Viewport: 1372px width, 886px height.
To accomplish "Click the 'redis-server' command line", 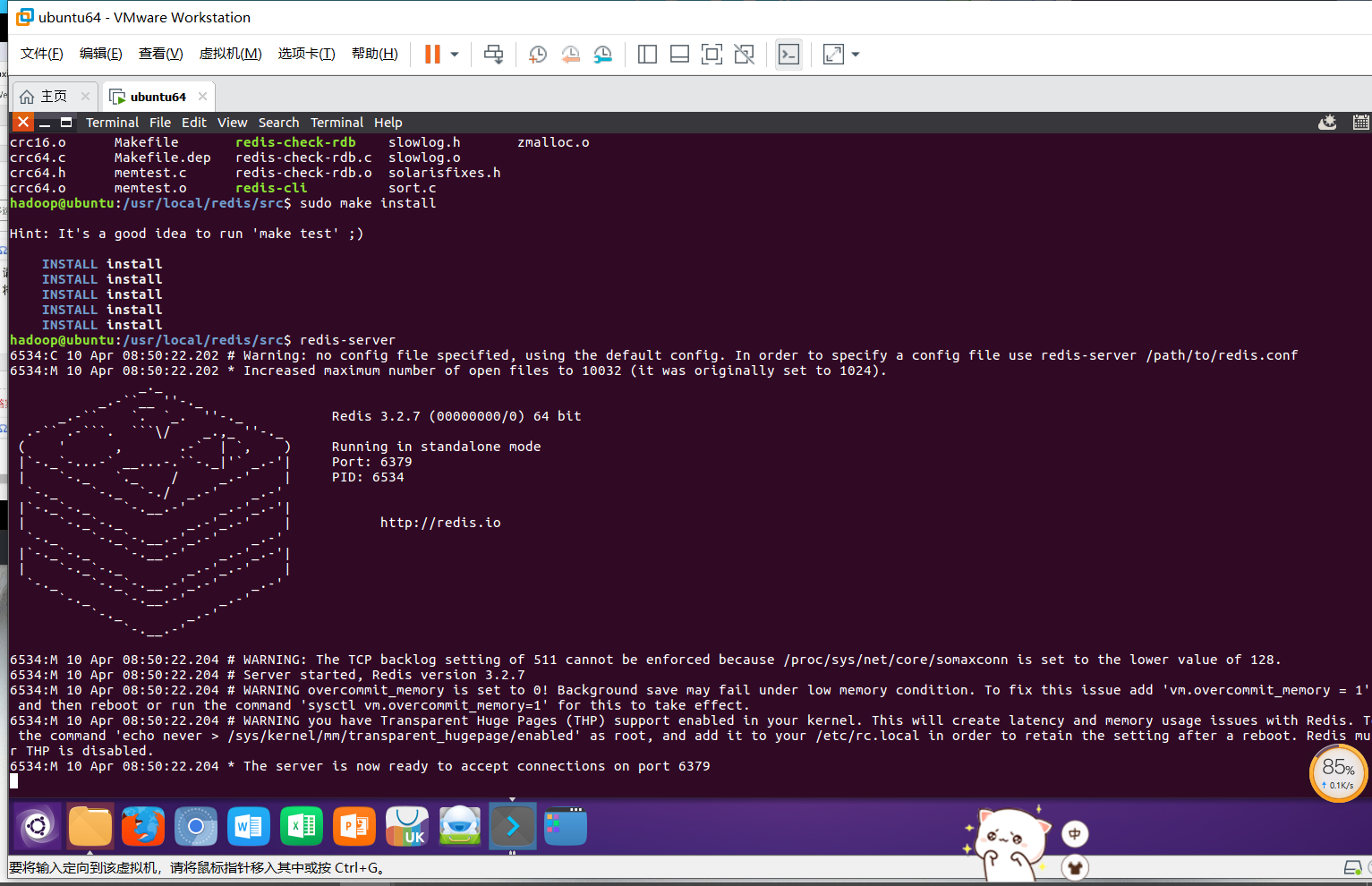I will (347, 340).
